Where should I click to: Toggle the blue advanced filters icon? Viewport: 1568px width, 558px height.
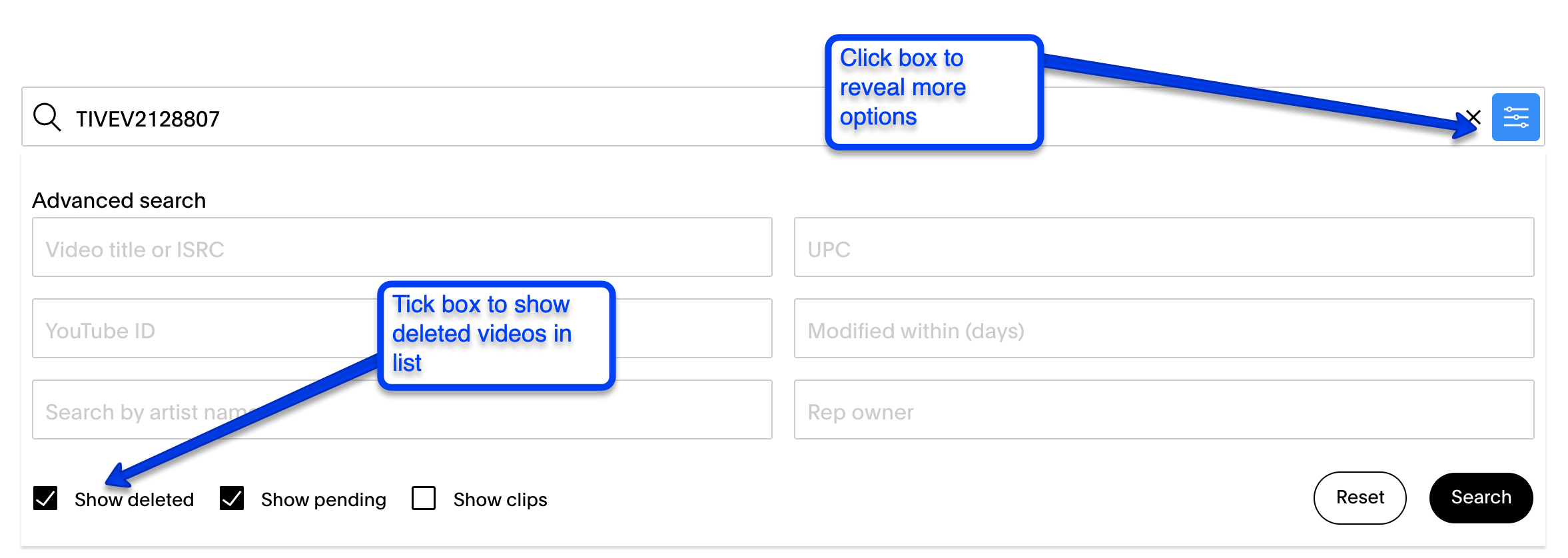(x=1515, y=117)
